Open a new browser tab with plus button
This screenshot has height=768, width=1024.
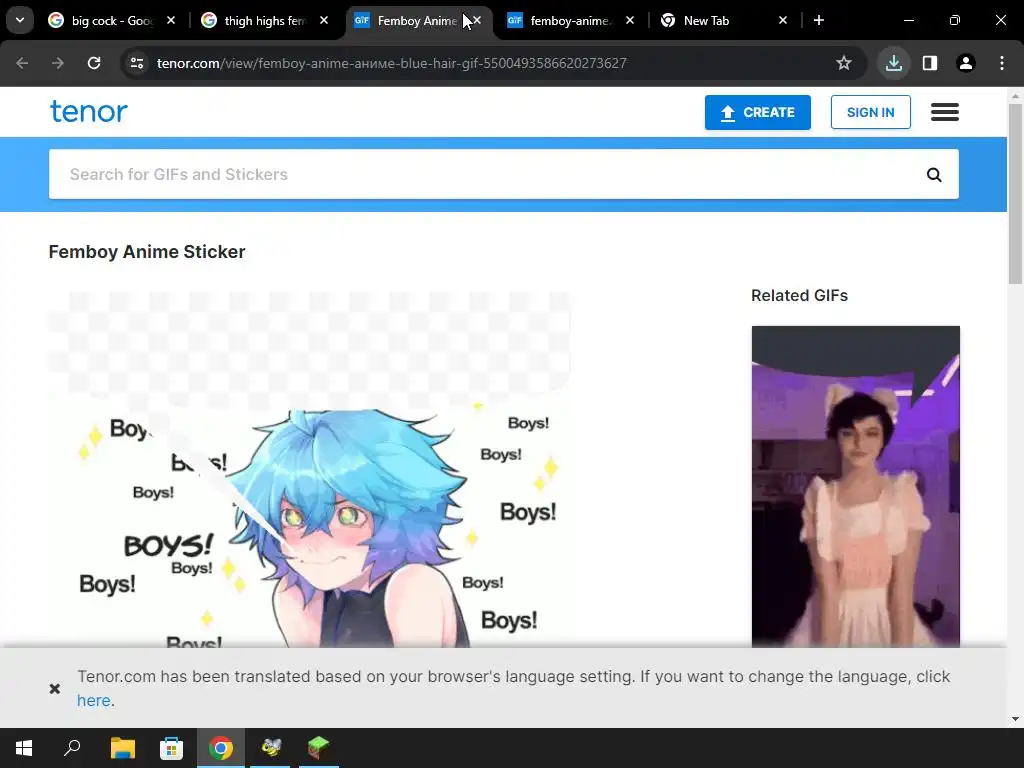(x=819, y=20)
